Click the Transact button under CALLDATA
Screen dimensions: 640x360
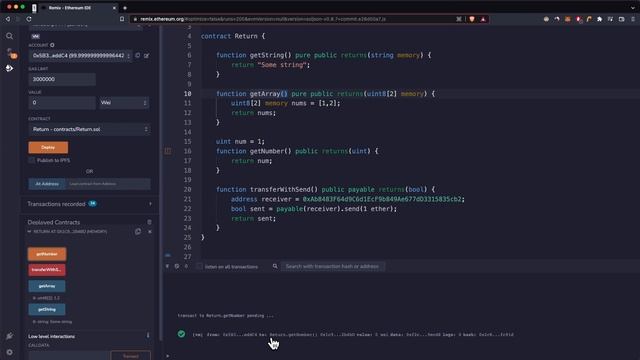coord(131,356)
